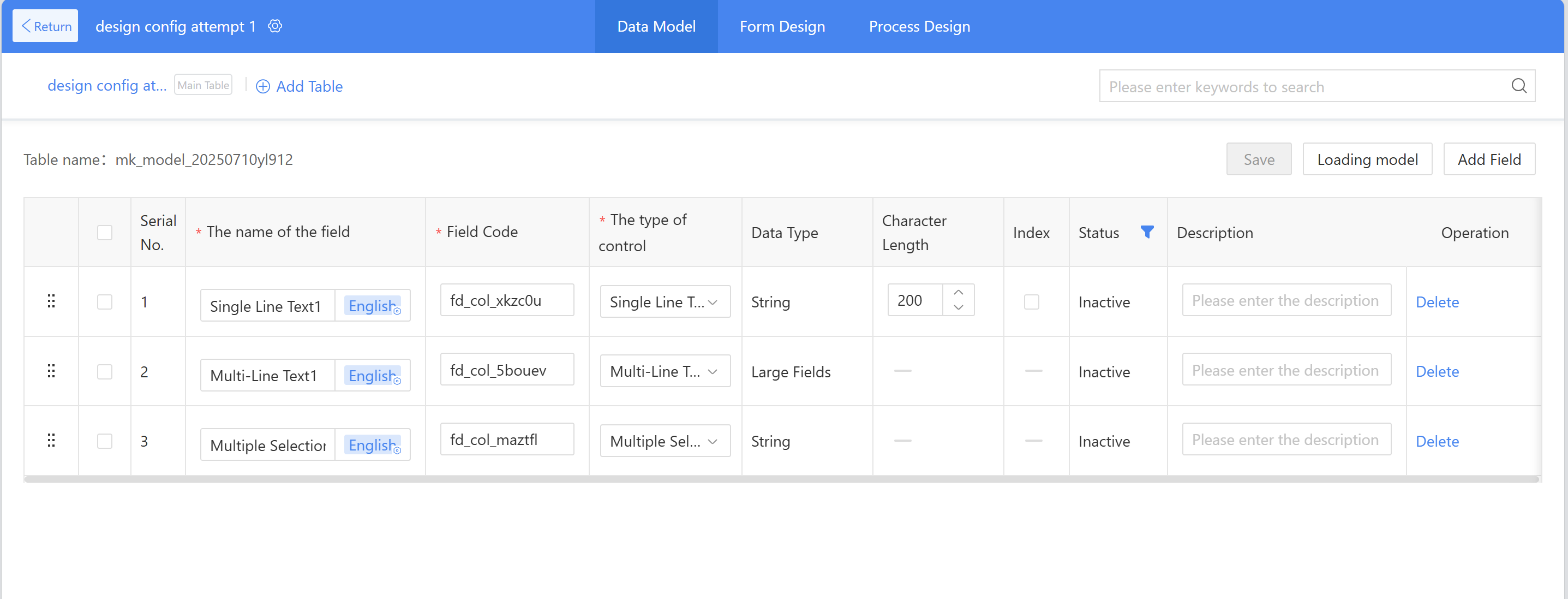Switch to the Form Design tab
Viewport: 1568px width, 599px height.
point(782,26)
